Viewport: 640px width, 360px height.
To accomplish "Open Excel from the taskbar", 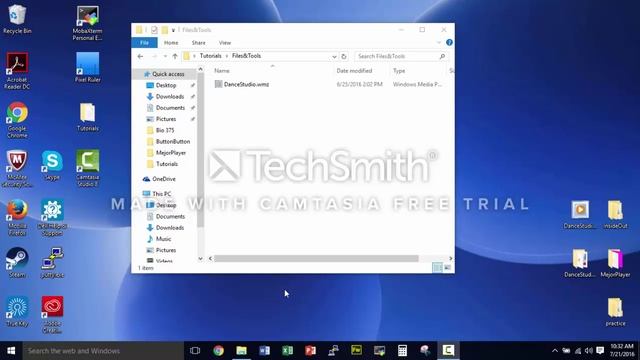I will pos(287,351).
